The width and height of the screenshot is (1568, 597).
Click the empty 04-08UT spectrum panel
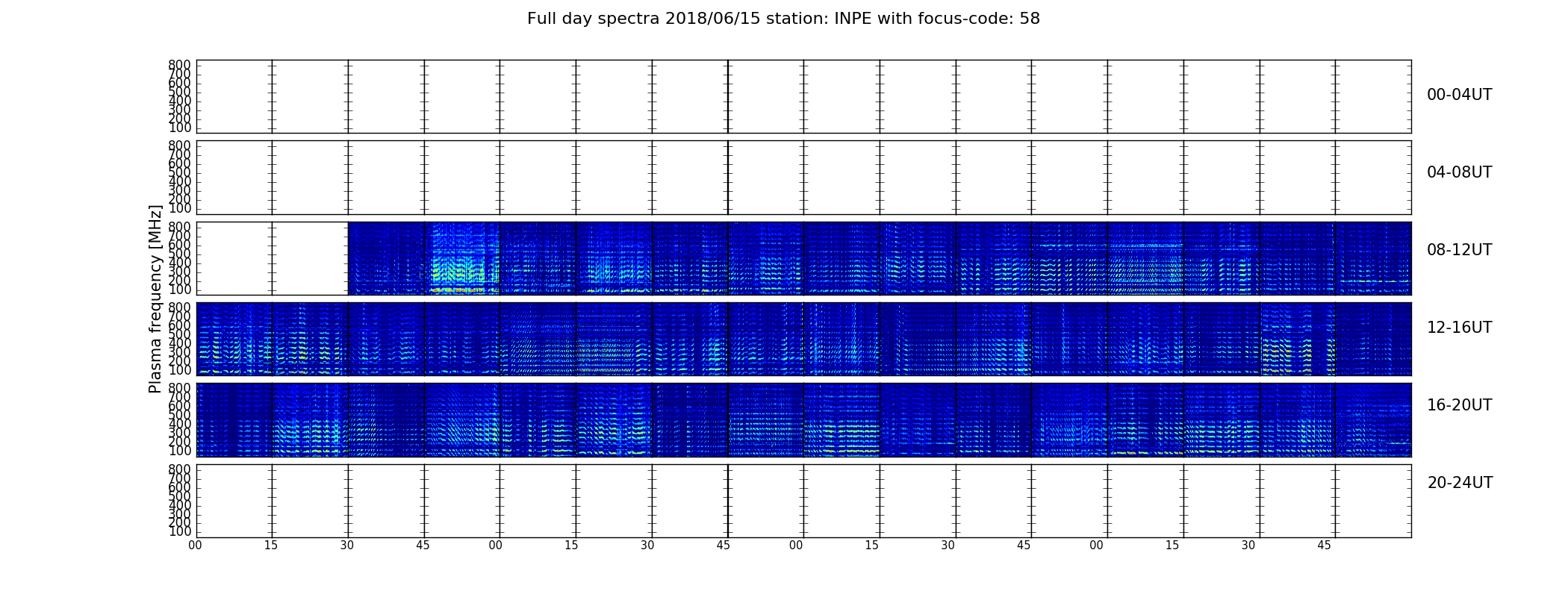(x=803, y=178)
